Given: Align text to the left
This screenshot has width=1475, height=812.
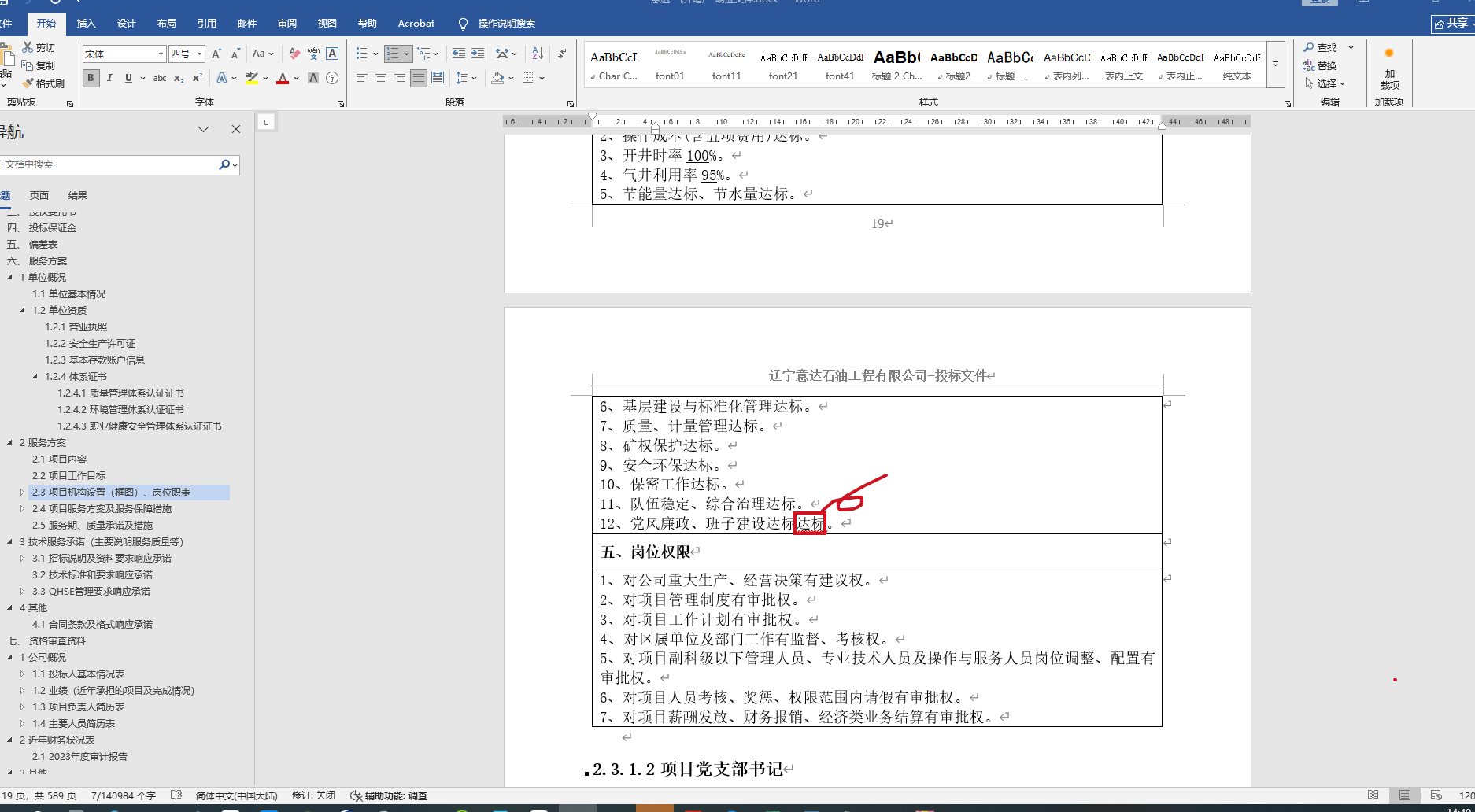Looking at the screenshot, I should 362,78.
